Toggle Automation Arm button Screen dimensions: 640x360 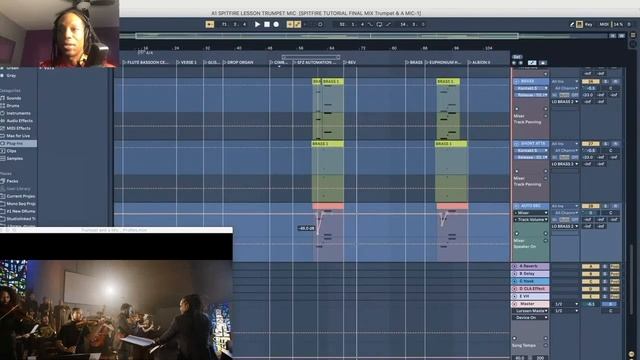click(298, 24)
